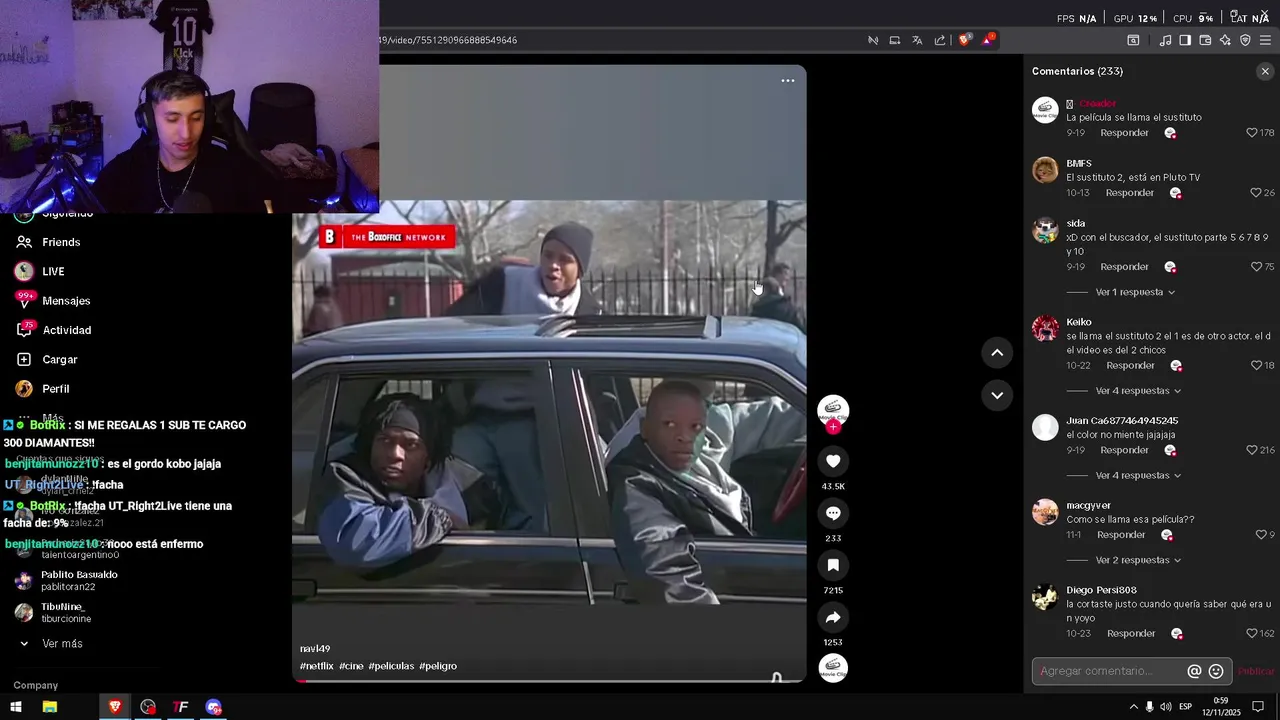Reply to sida's comment

pyautogui.click(x=1124, y=267)
